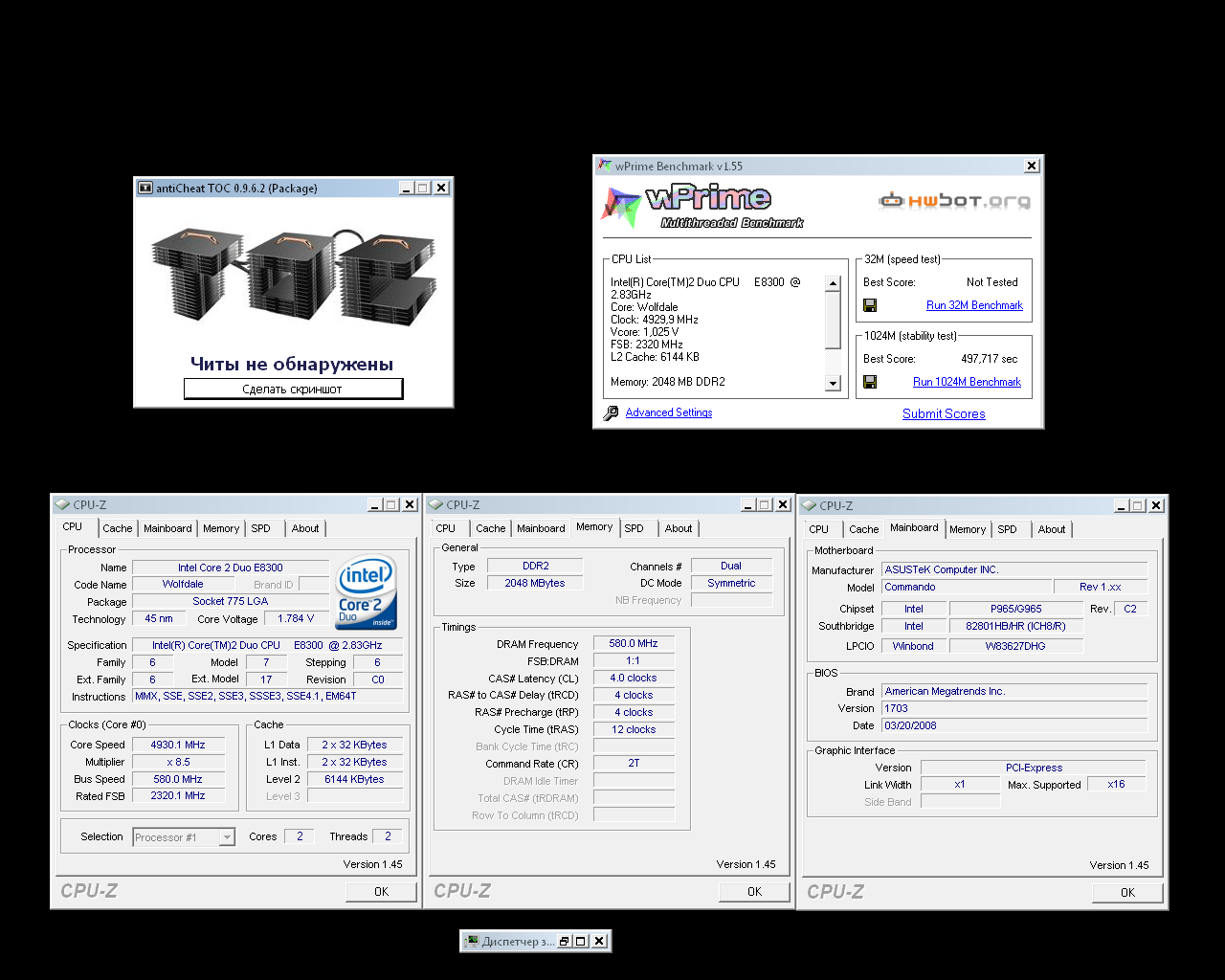
Task: Click the Intel Core 2 Duo badge
Action: pyautogui.click(x=367, y=593)
